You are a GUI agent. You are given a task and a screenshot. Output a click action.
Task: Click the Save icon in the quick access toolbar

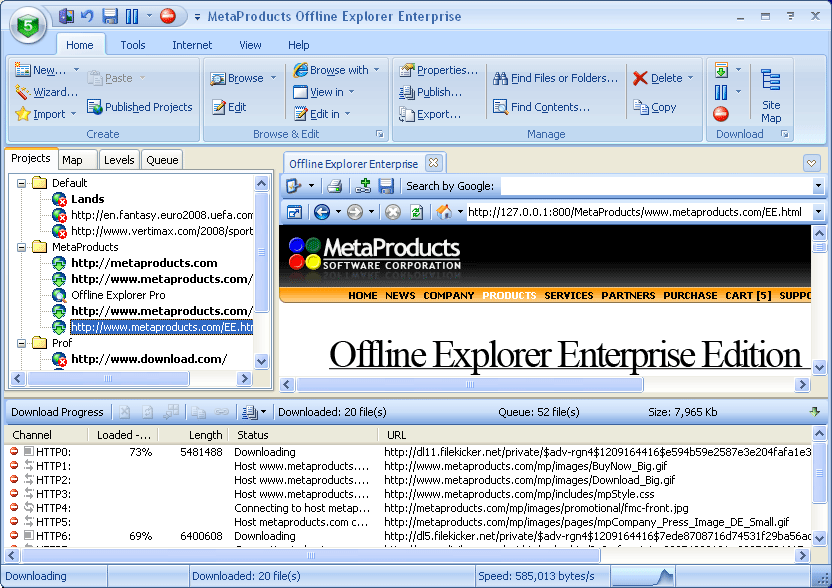110,16
